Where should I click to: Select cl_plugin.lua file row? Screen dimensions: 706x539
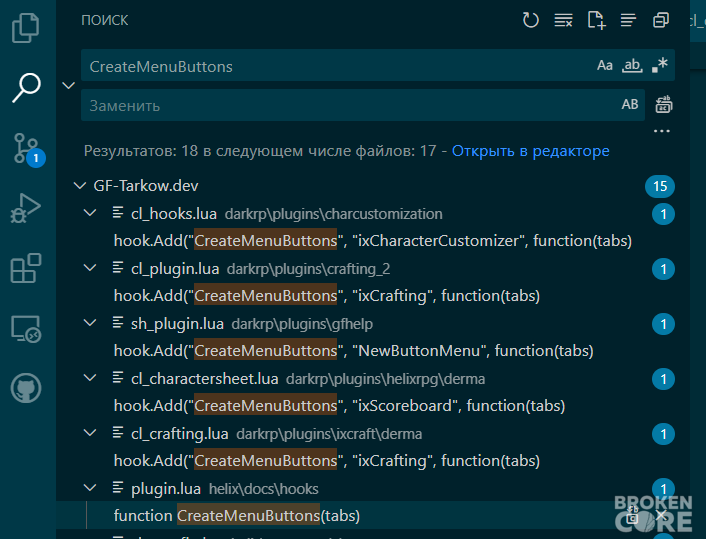[x=373, y=268]
